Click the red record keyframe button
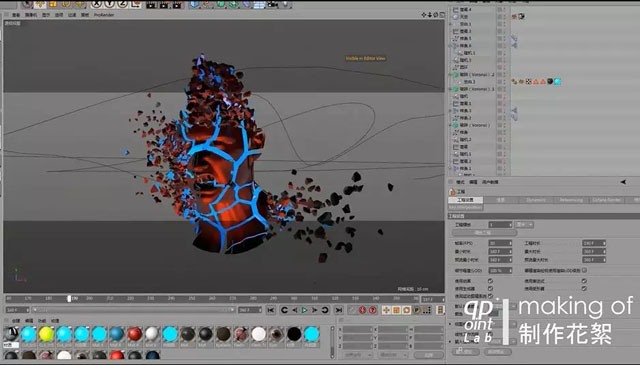Viewport: 640px width, 365px height. [x=362, y=310]
